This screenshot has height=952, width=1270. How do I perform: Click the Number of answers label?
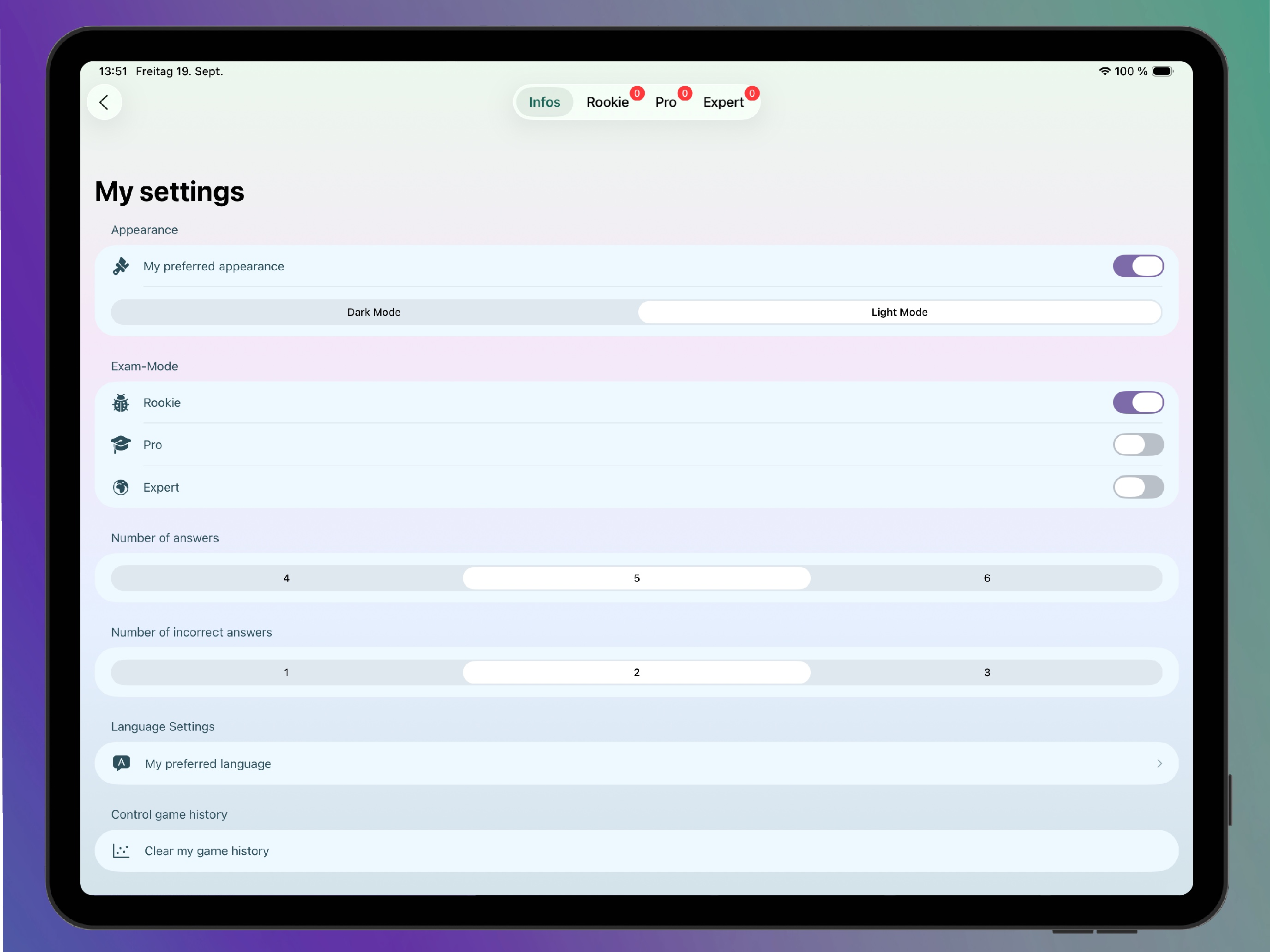165,538
